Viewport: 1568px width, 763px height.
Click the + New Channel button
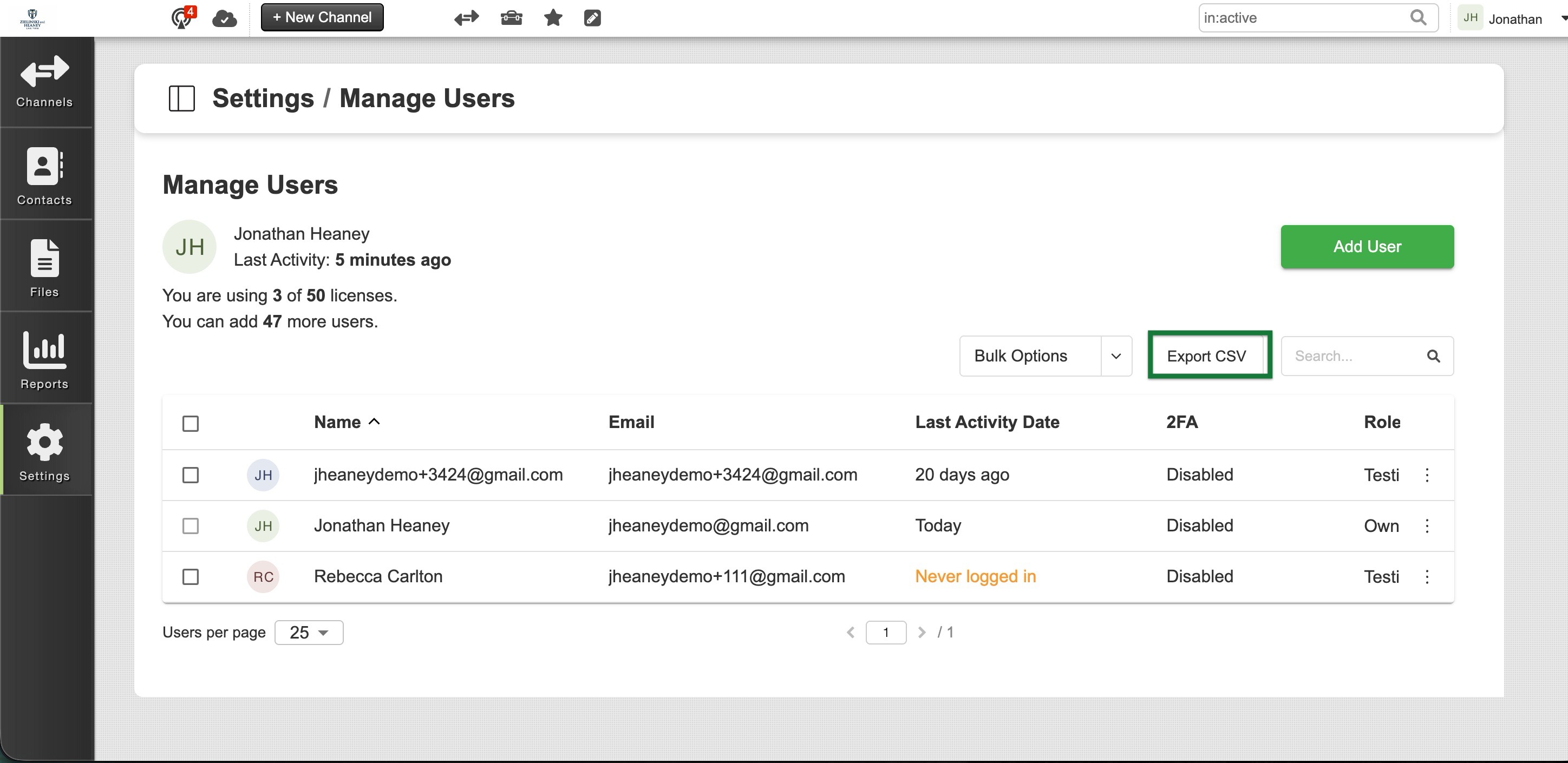(x=322, y=17)
